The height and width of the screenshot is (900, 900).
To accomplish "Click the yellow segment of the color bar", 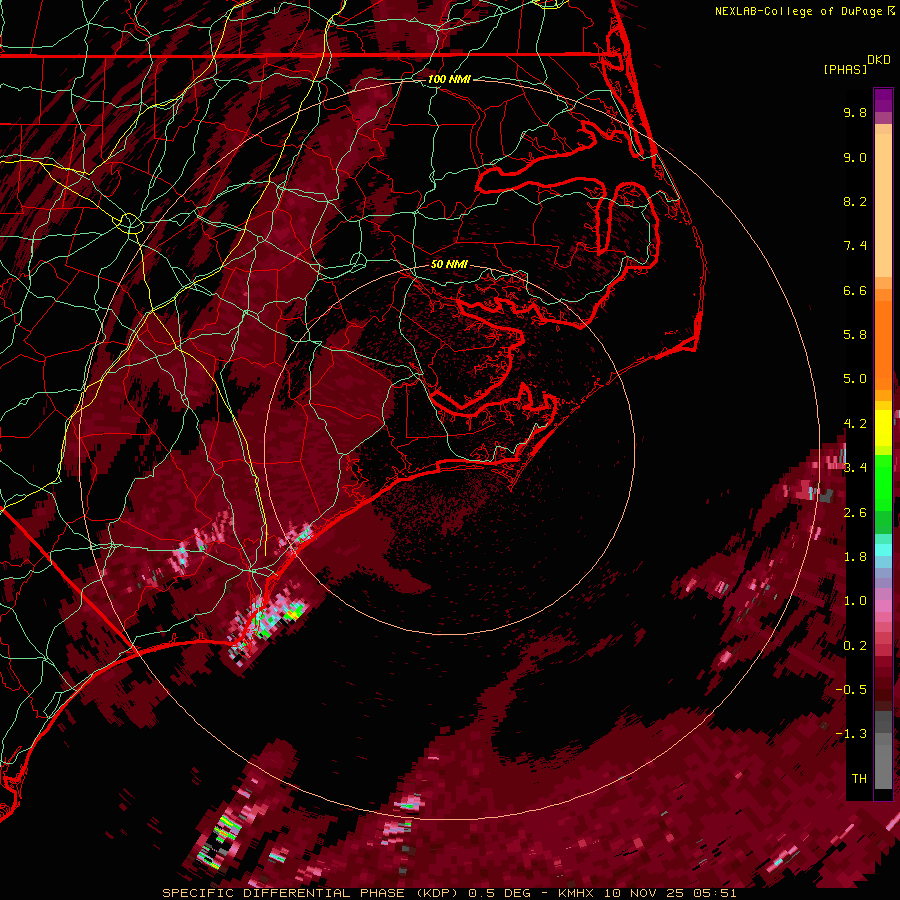I will tap(883, 428).
